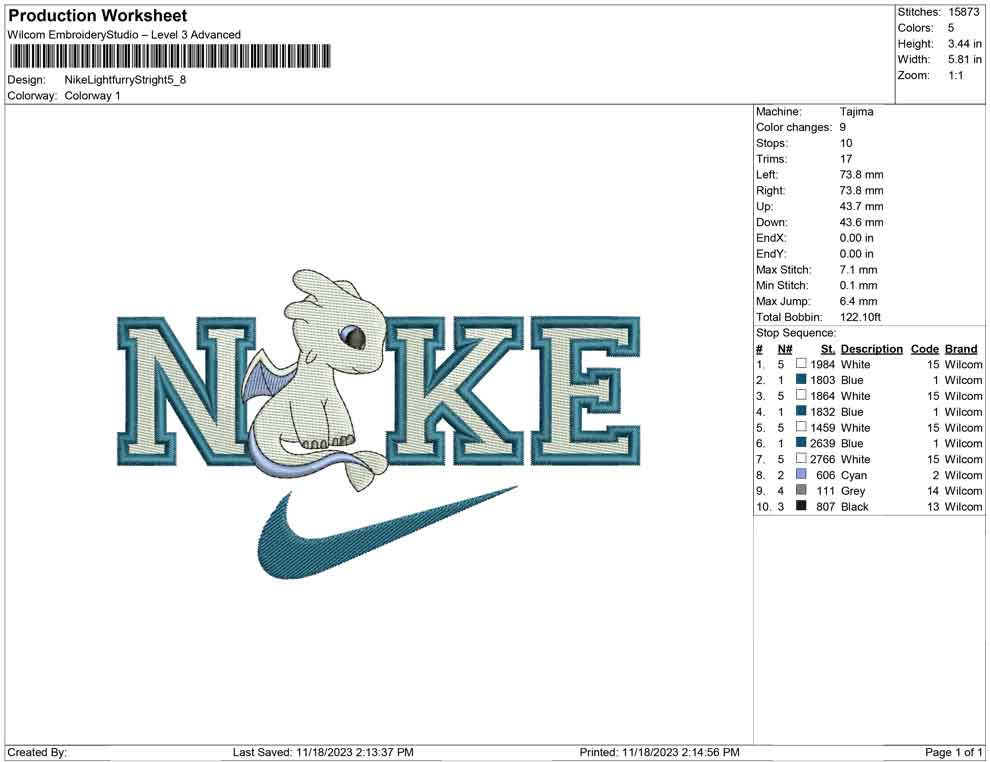Click the swoosh shape in the design preview
The width and height of the screenshot is (990, 762).
pos(386,532)
